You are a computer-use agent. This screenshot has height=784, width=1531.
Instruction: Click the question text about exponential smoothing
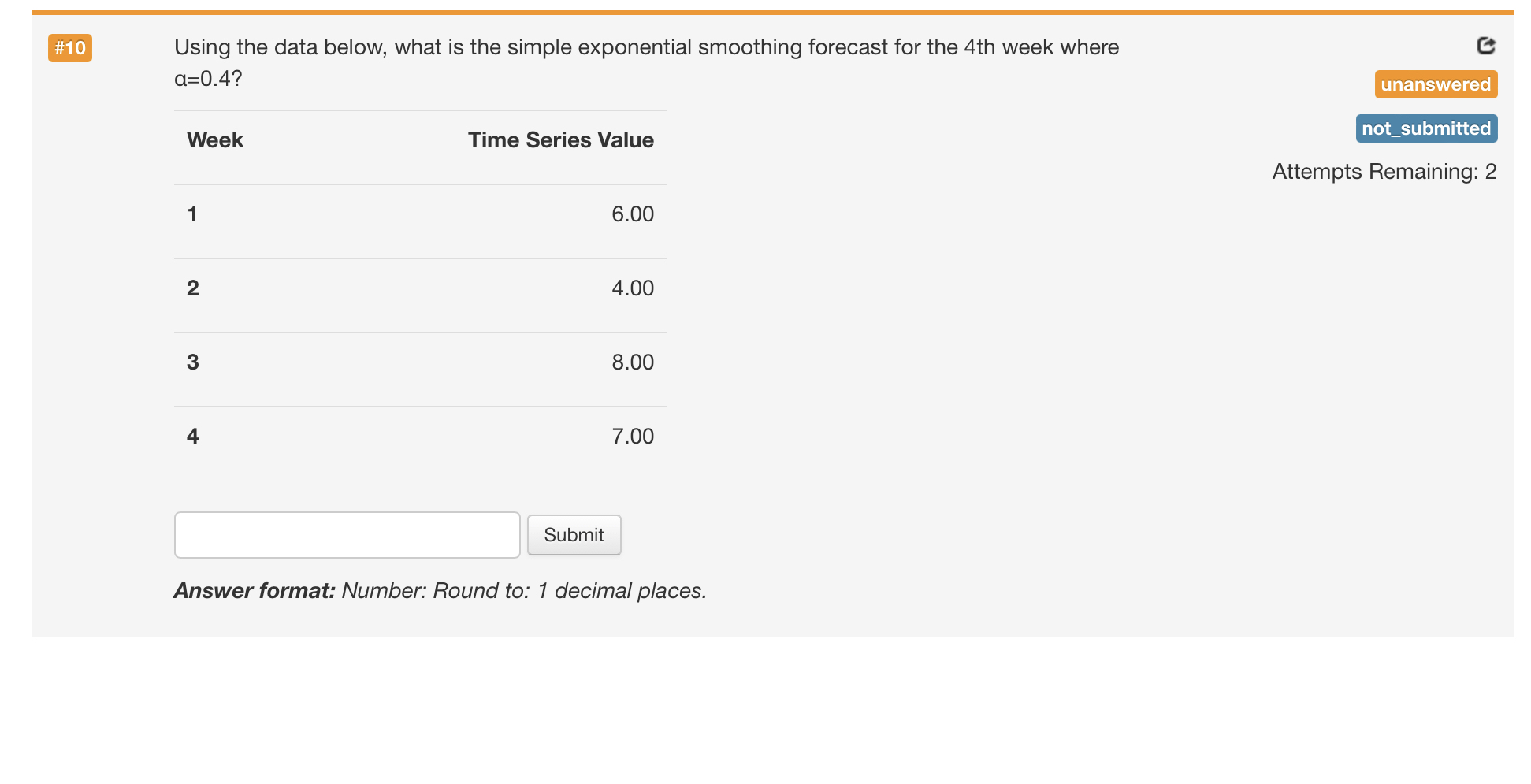(x=646, y=47)
